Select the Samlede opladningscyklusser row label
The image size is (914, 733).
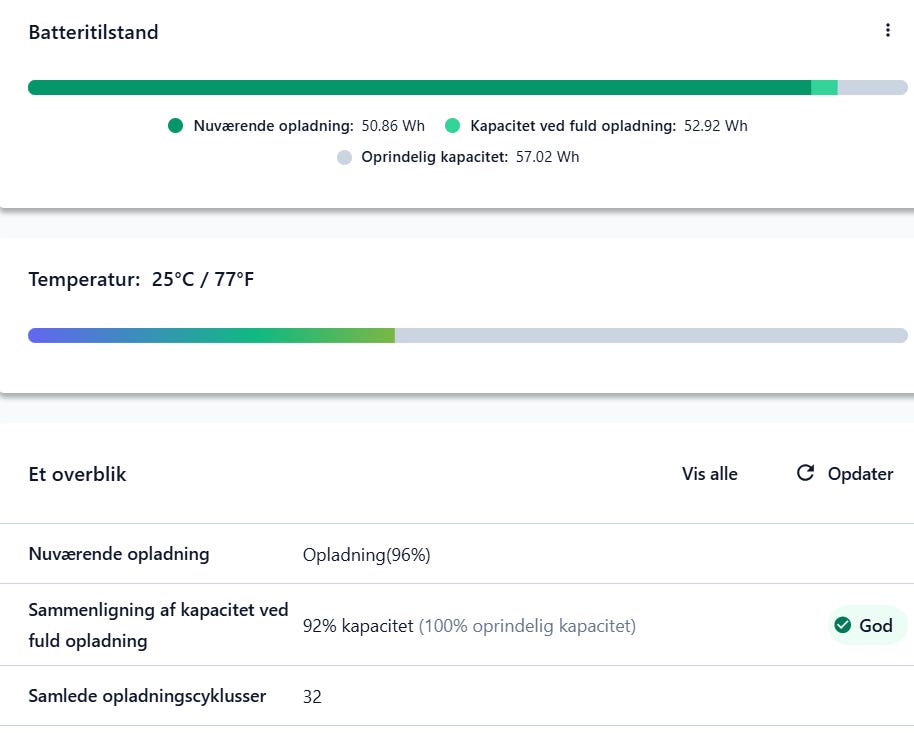147,696
